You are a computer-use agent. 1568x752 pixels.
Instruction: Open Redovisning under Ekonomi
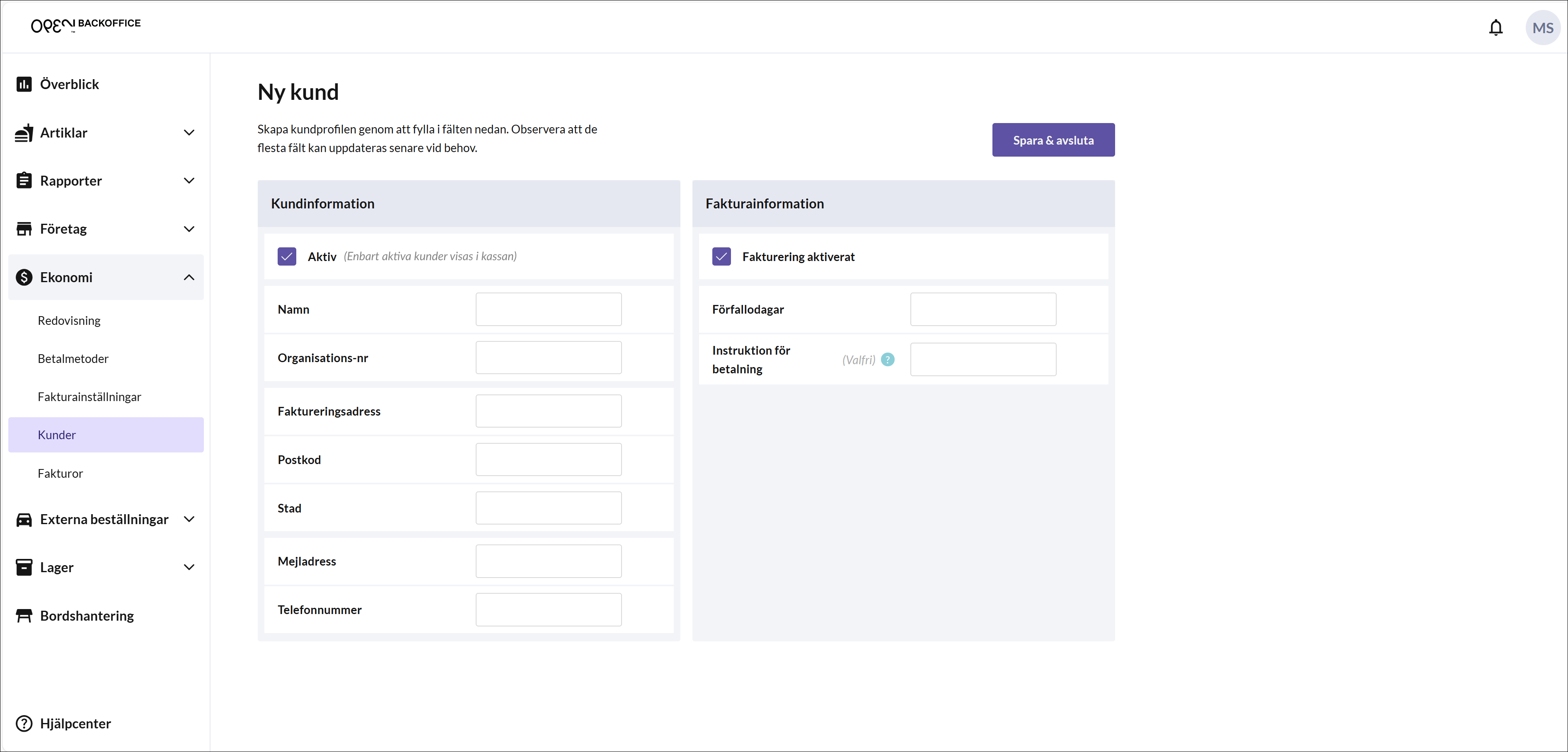(x=69, y=321)
